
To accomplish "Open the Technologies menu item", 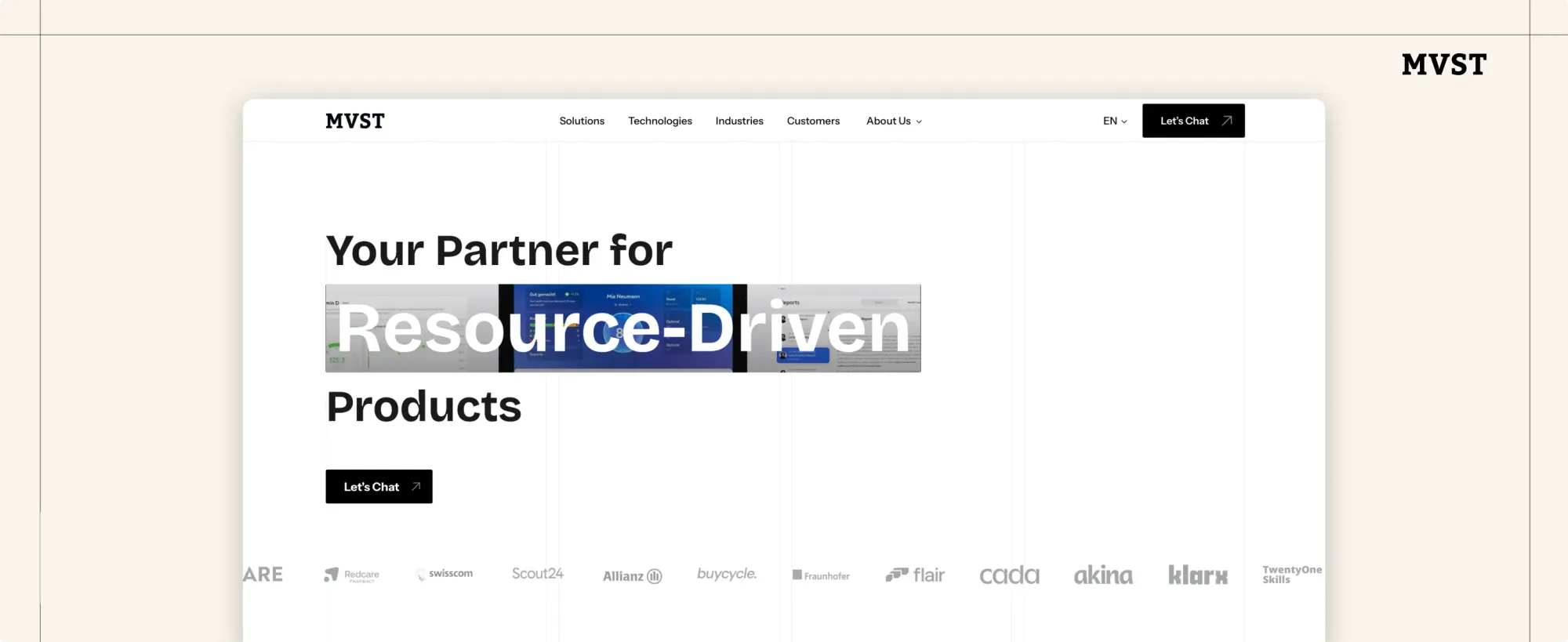I will click(x=660, y=121).
